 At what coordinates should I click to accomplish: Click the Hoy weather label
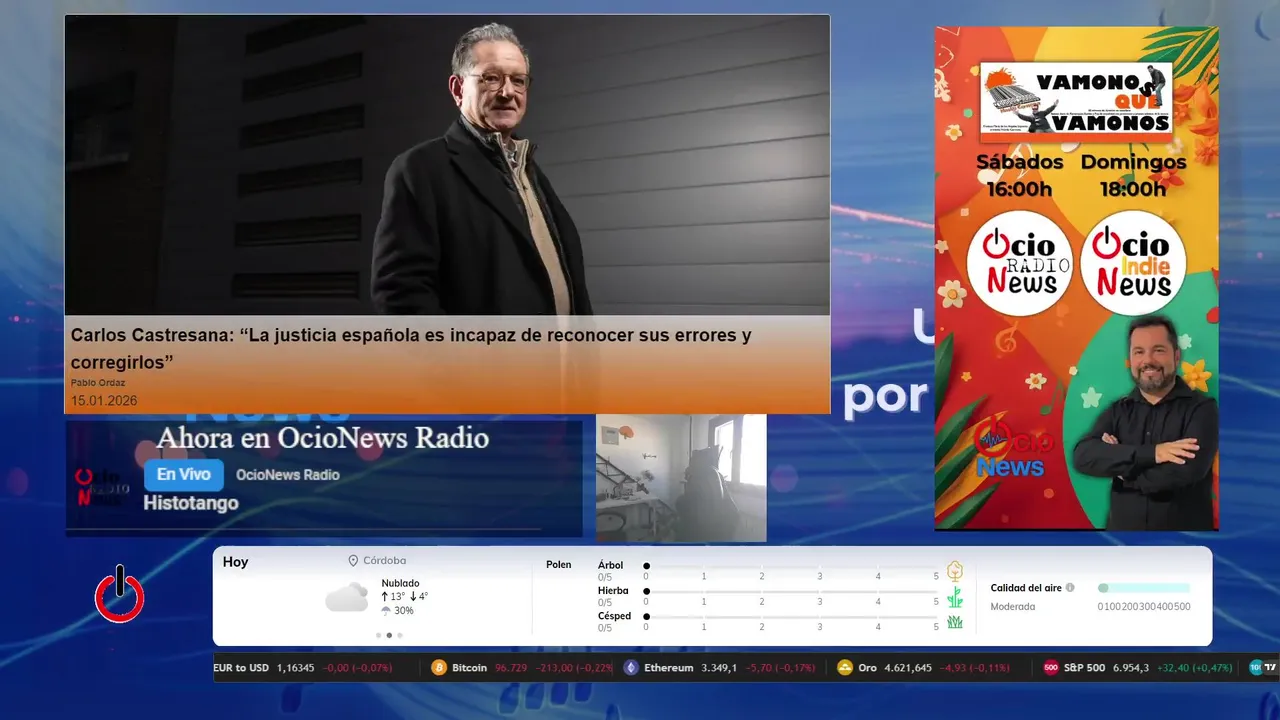point(236,562)
